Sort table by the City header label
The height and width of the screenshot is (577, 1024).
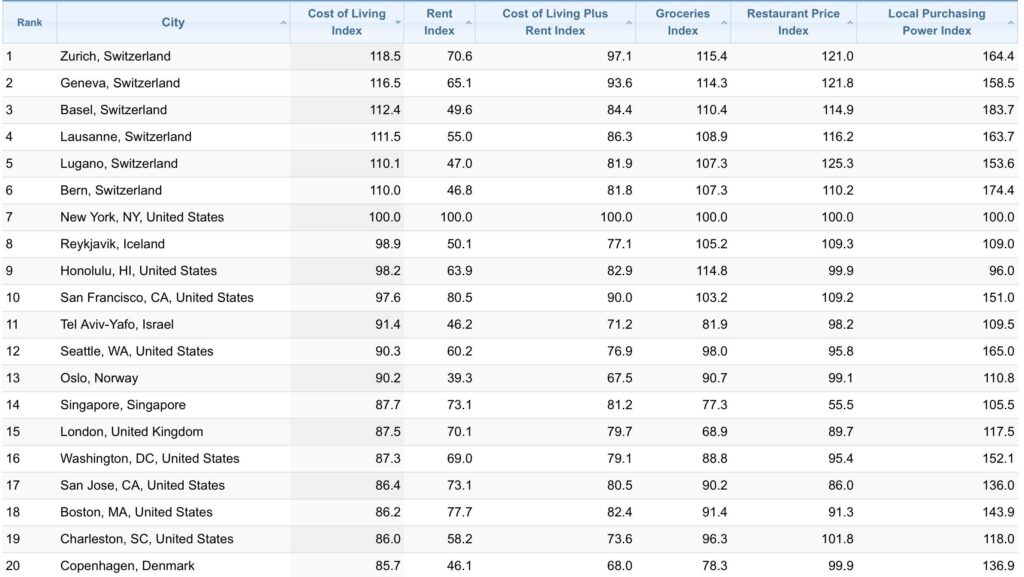click(x=173, y=20)
